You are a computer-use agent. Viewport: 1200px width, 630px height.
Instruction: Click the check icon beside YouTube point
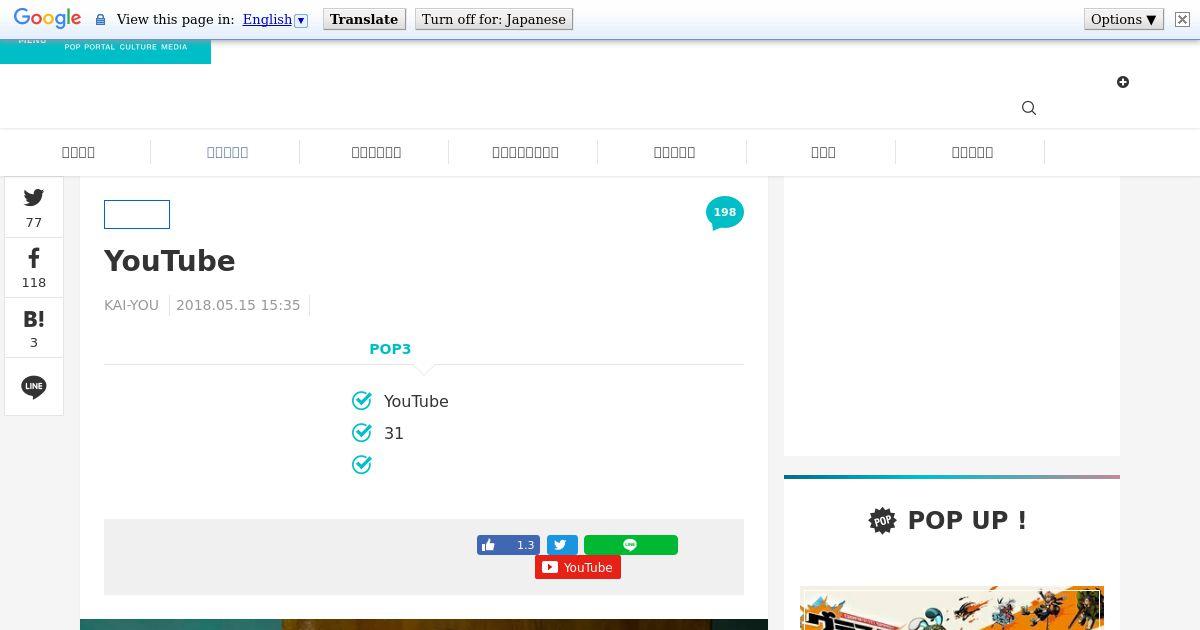(x=362, y=401)
